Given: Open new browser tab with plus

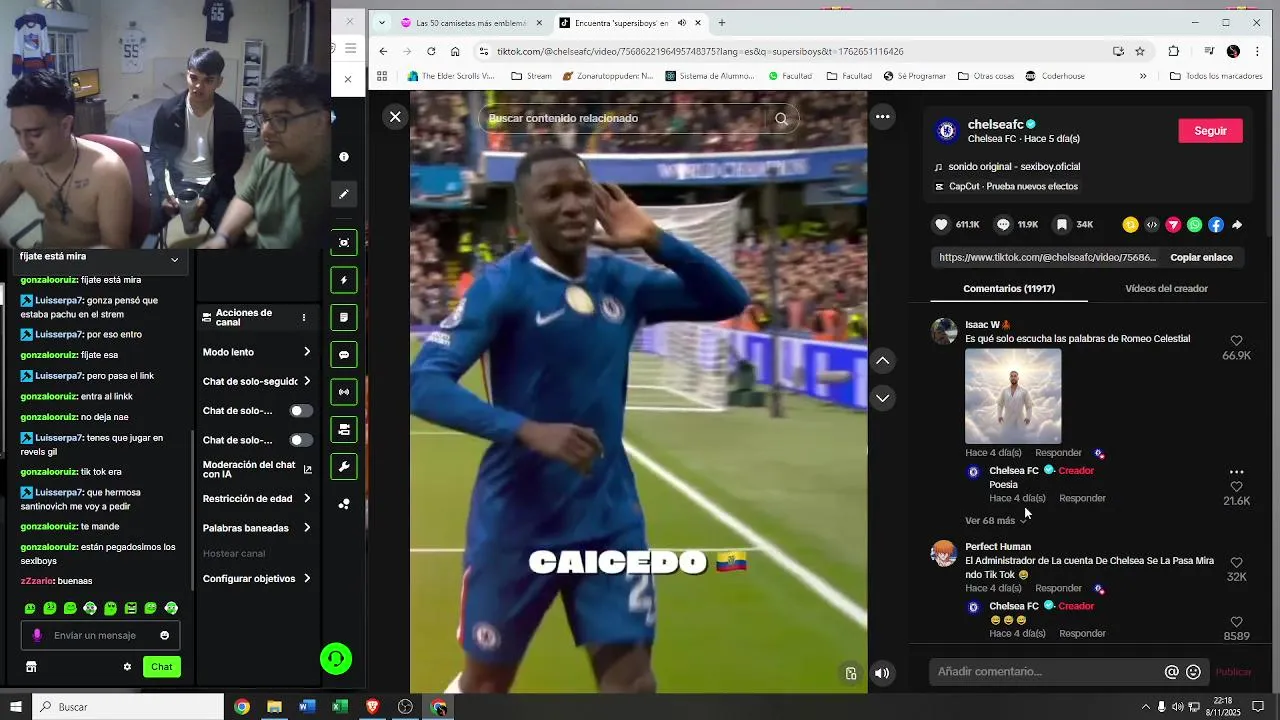Looking at the screenshot, I should click(x=721, y=23).
